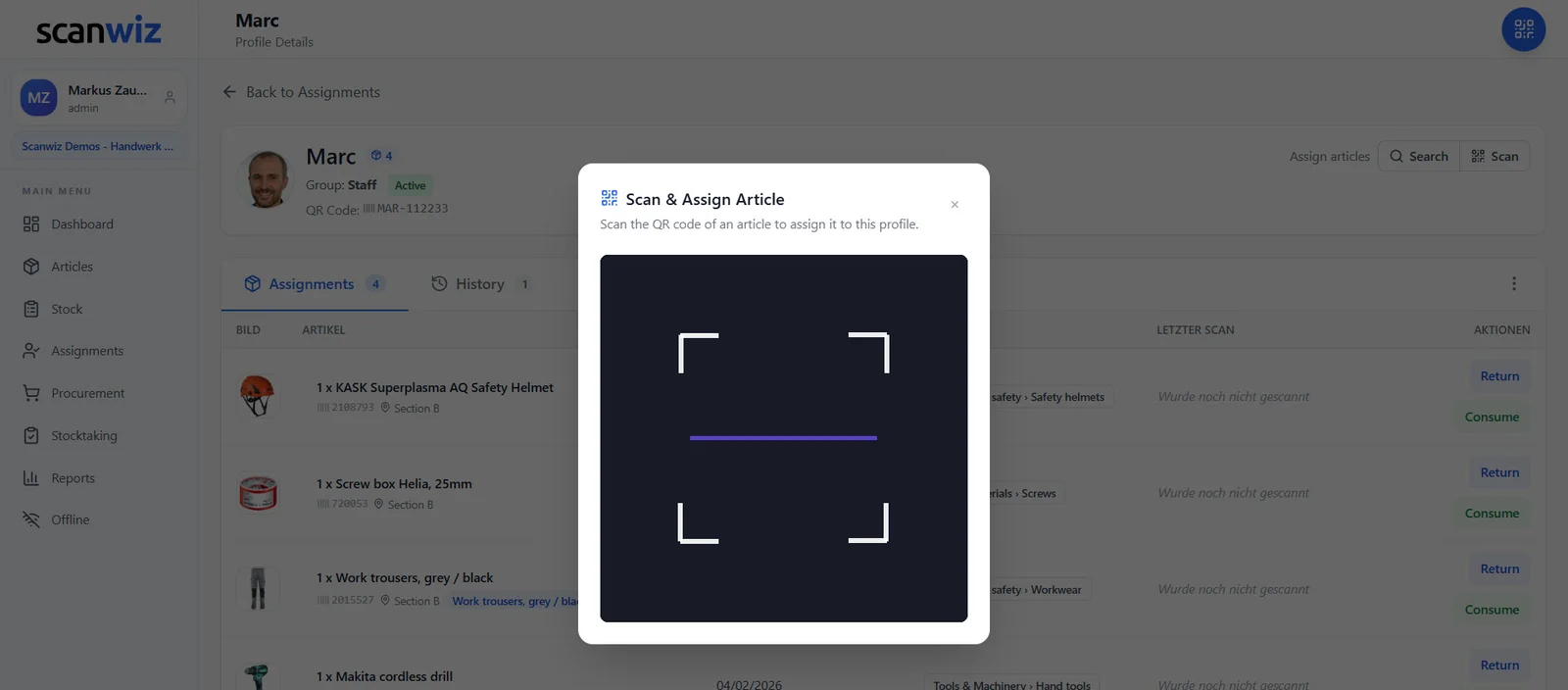
Task: Click the KASK safety helmet thumbnail
Action: 258,396
